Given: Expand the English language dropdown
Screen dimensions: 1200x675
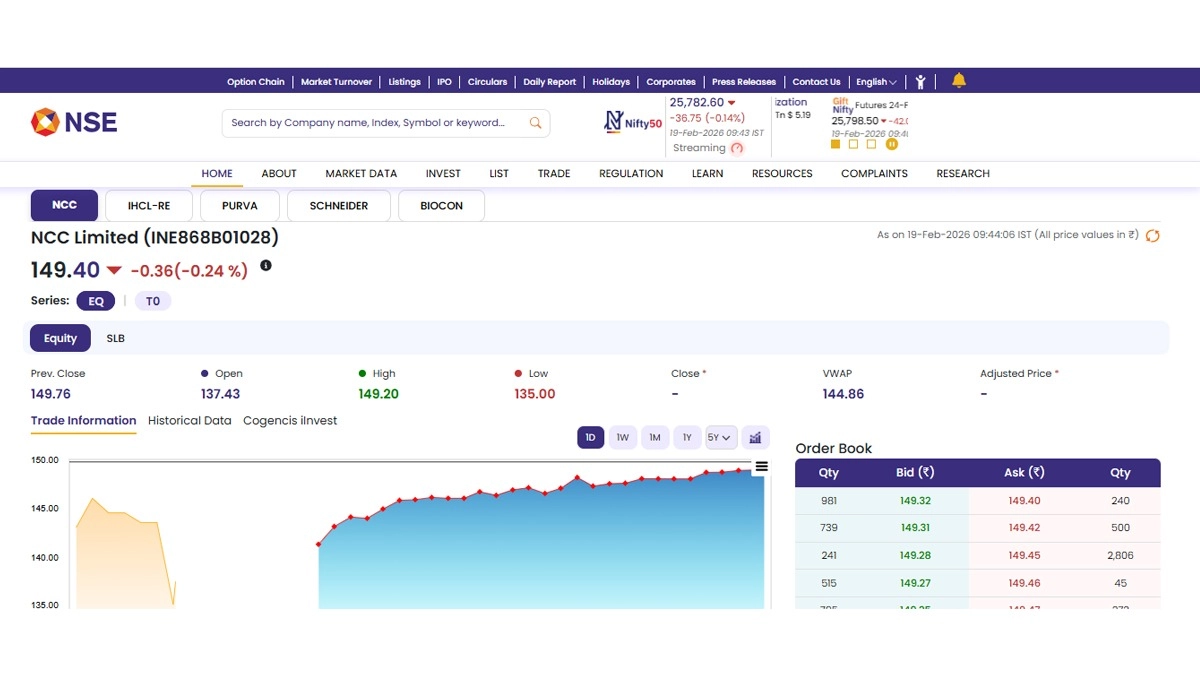Looking at the screenshot, I should point(876,82).
